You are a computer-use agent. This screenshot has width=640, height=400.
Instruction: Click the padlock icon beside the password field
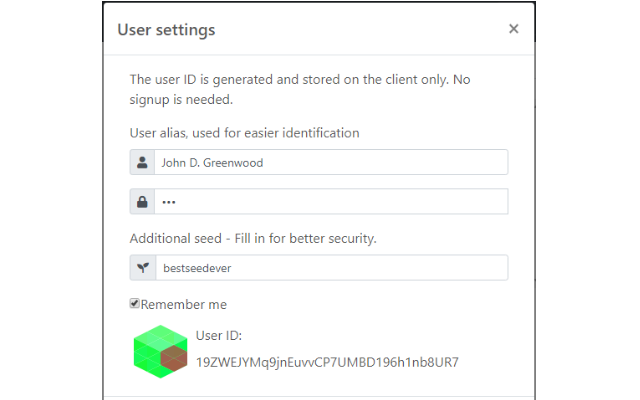[x=142, y=202]
